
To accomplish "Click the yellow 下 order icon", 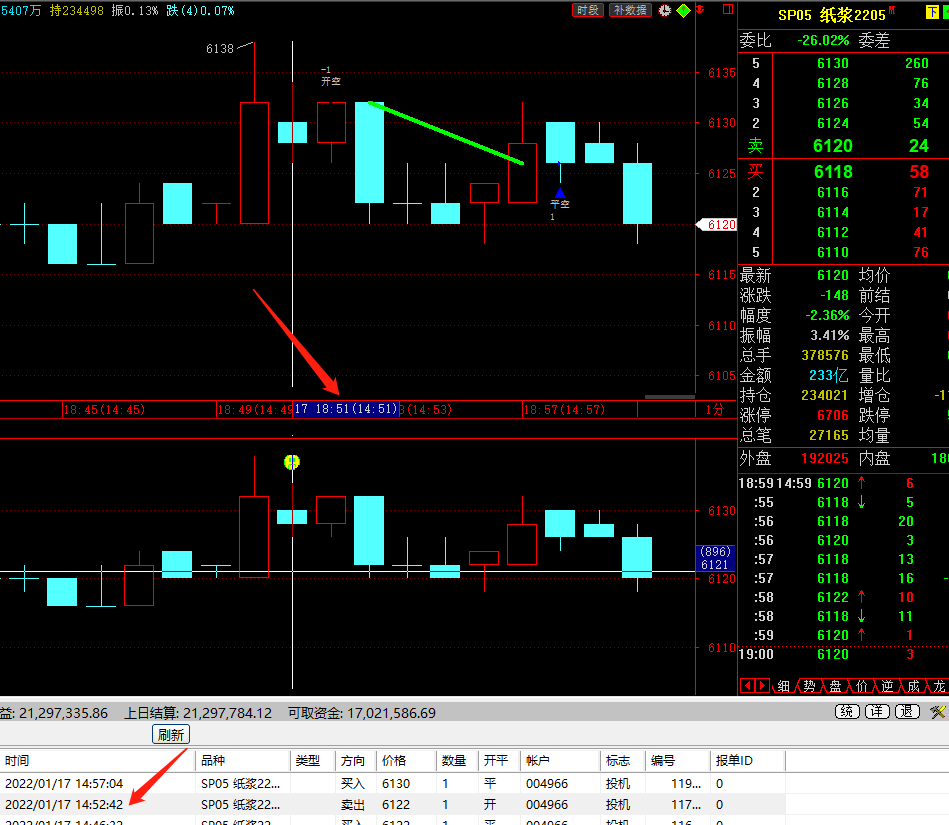I will pos(931,13).
